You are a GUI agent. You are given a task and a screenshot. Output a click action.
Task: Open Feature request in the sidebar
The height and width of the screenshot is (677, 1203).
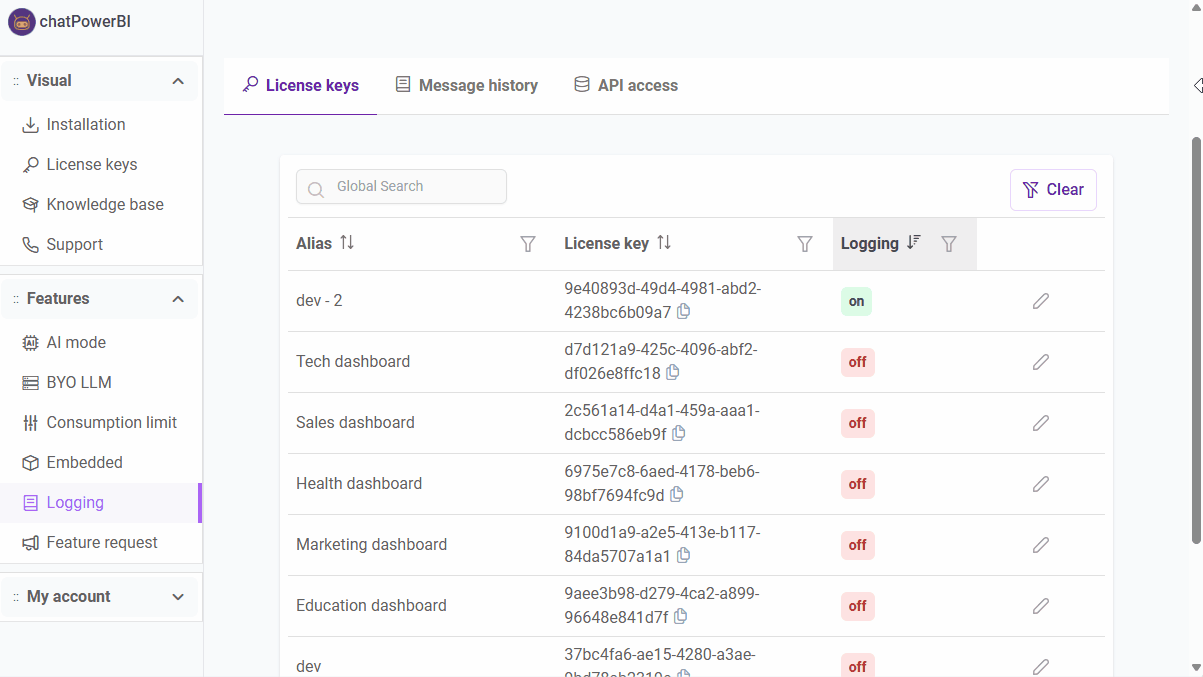100,543
